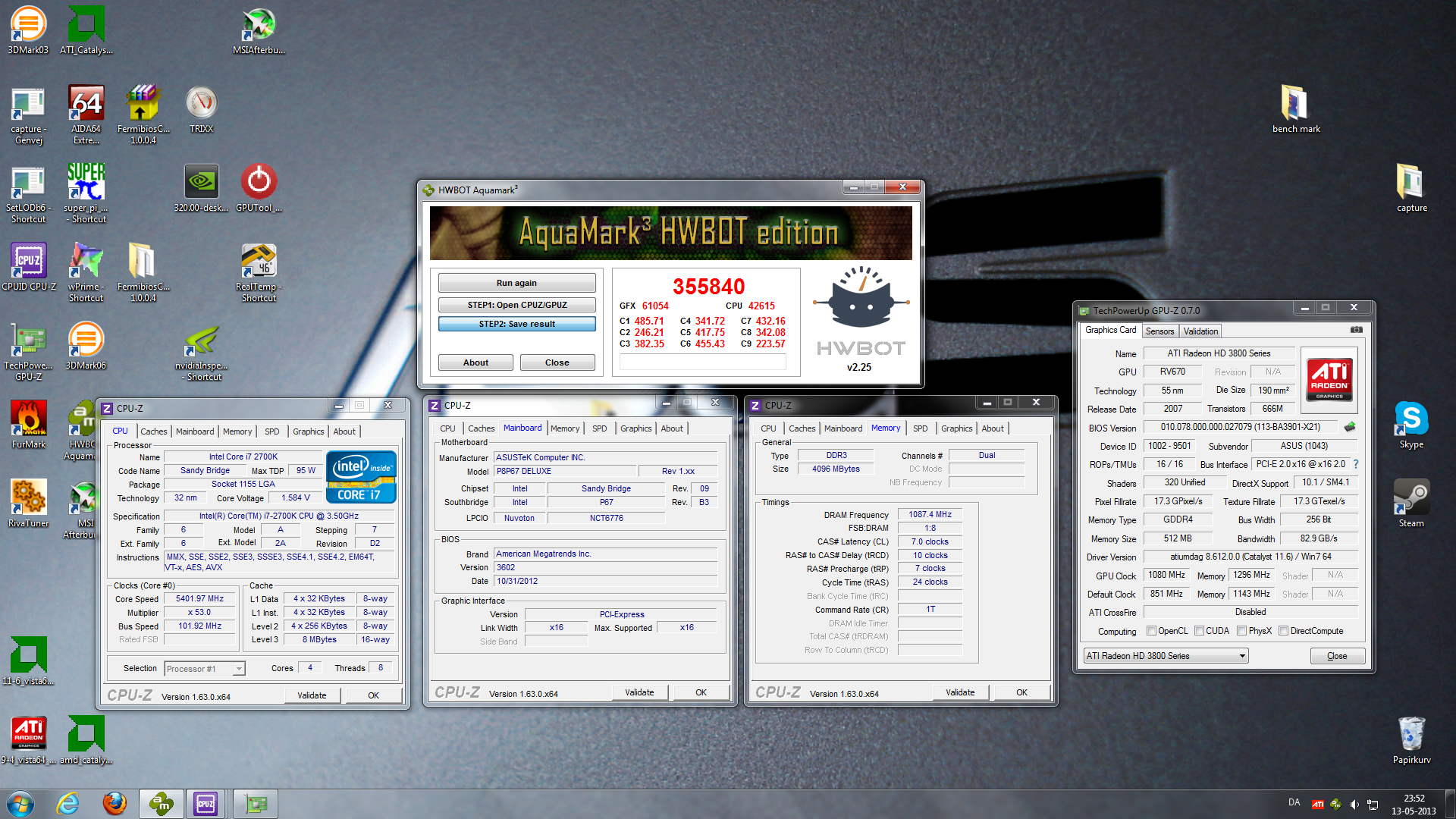Viewport: 1456px width, 819px height.
Task: Open the RivaTuner desktop icon
Action: click(29, 504)
